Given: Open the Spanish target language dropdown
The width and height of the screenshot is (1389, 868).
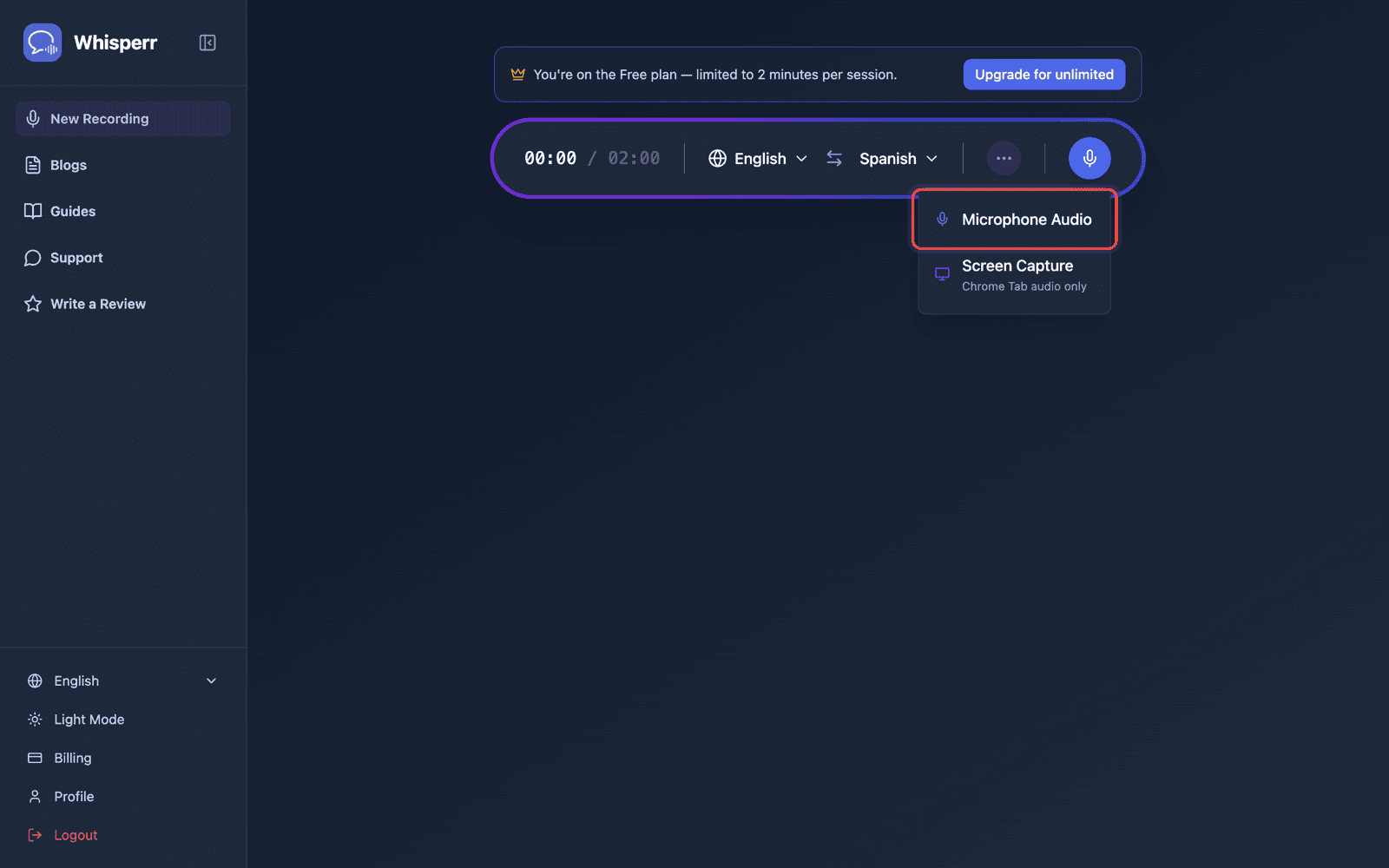Looking at the screenshot, I should tap(898, 159).
